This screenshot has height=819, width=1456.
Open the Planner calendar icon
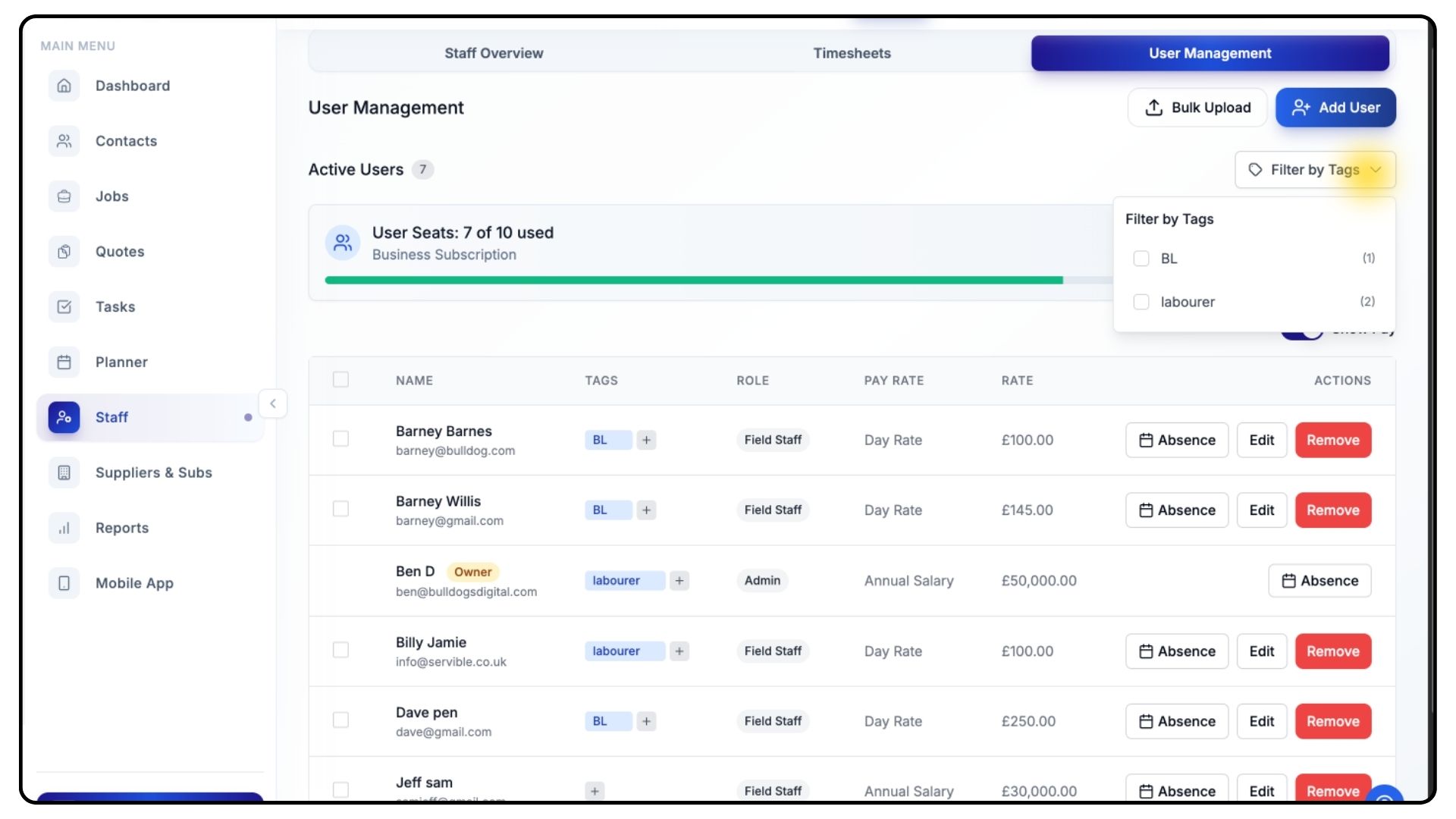click(64, 362)
